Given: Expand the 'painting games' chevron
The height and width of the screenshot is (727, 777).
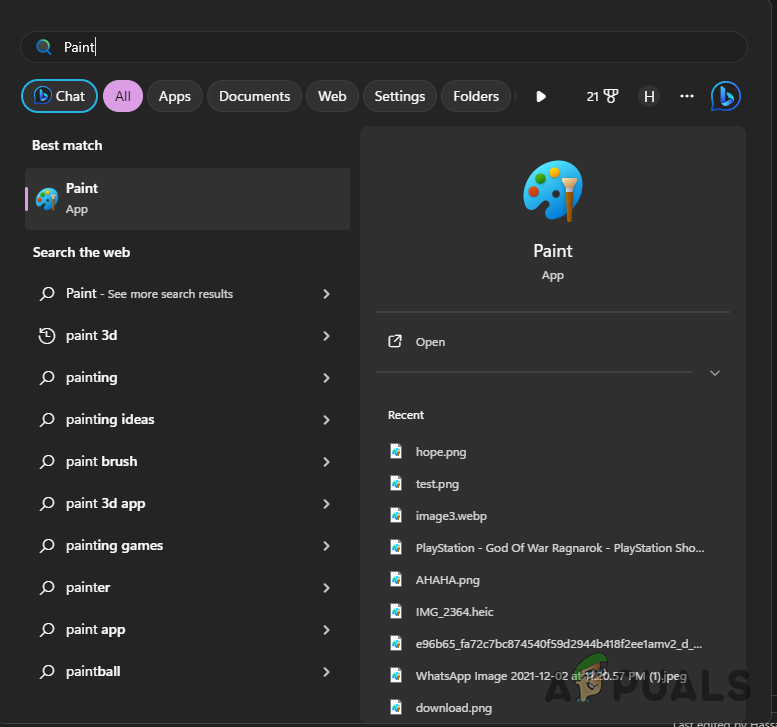Looking at the screenshot, I should 326,546.
